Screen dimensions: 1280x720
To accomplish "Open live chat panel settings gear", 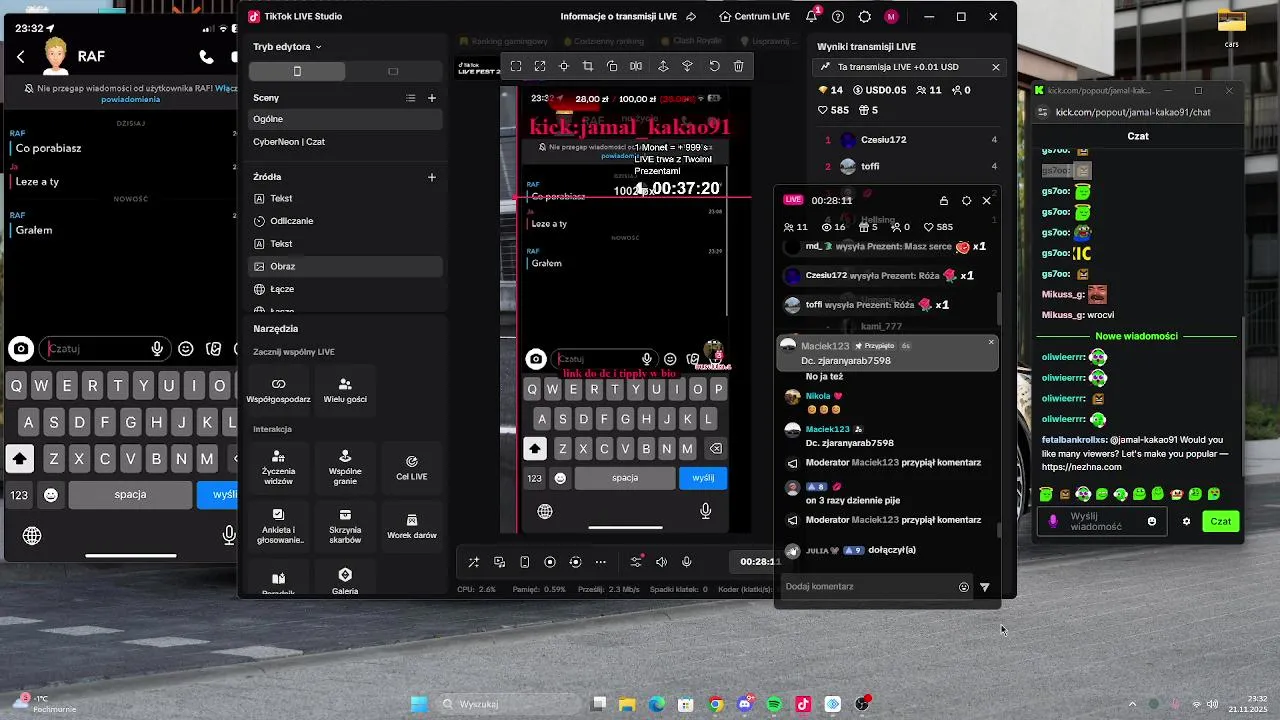I will [966, 200].
